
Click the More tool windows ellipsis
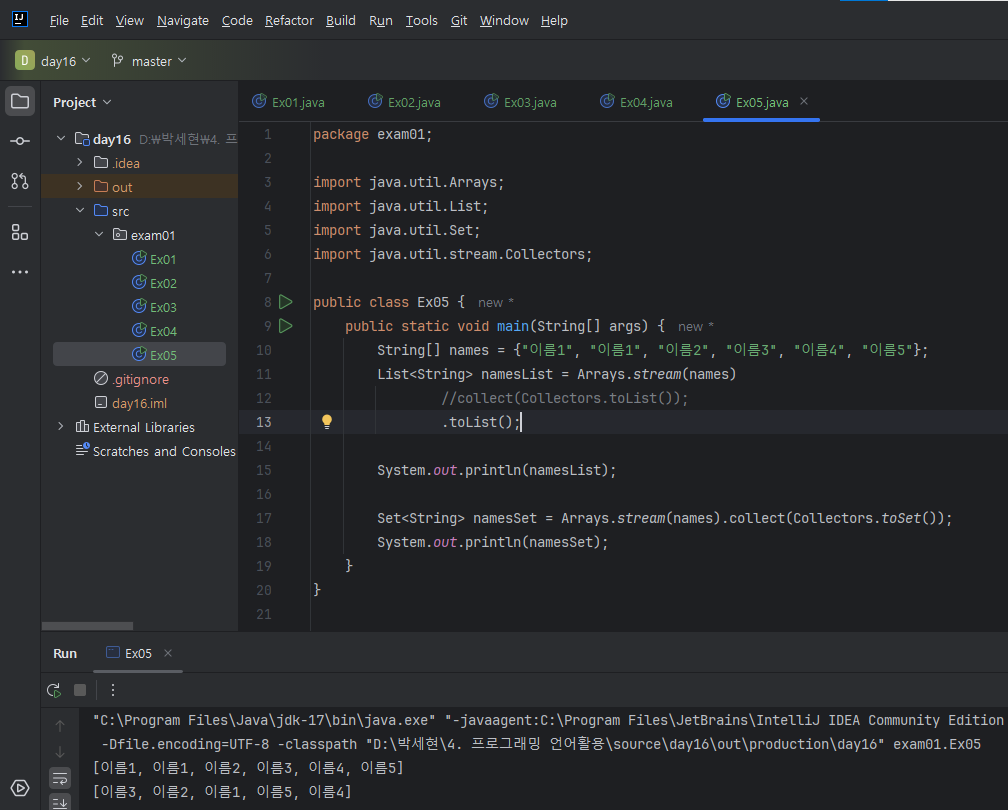coord(19,272)
